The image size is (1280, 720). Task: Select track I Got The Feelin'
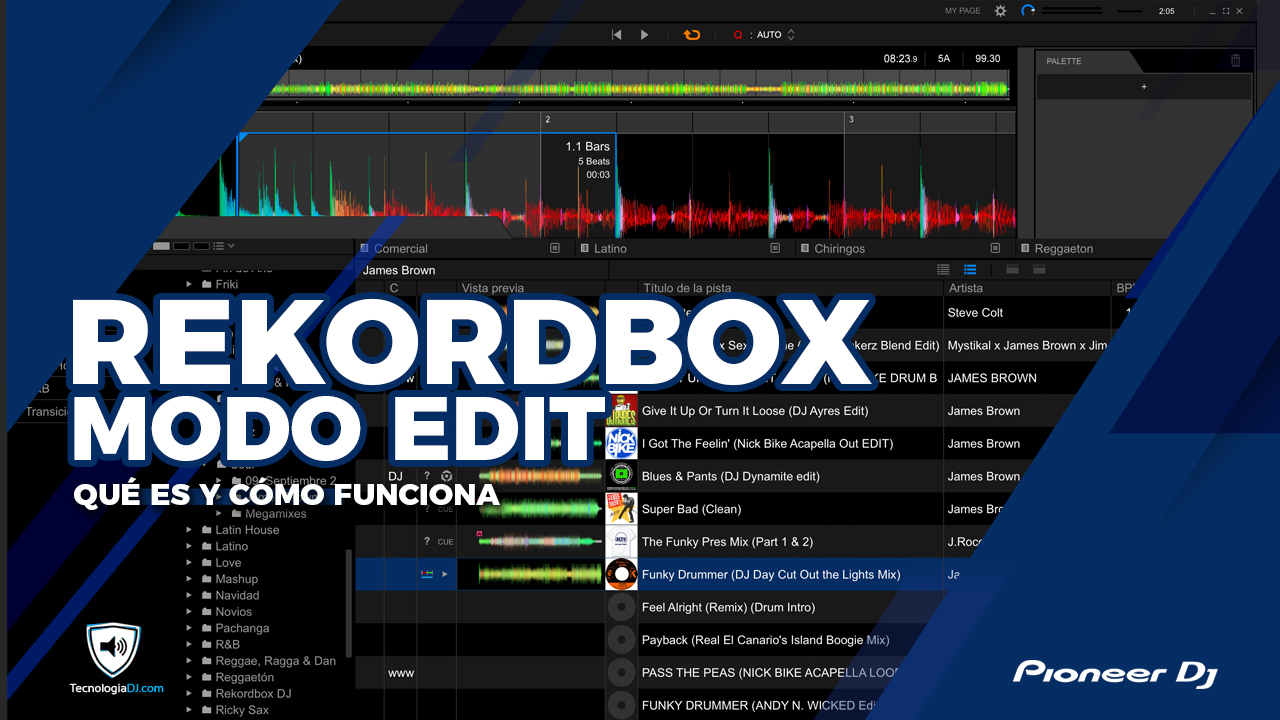[x=767, y=444]
